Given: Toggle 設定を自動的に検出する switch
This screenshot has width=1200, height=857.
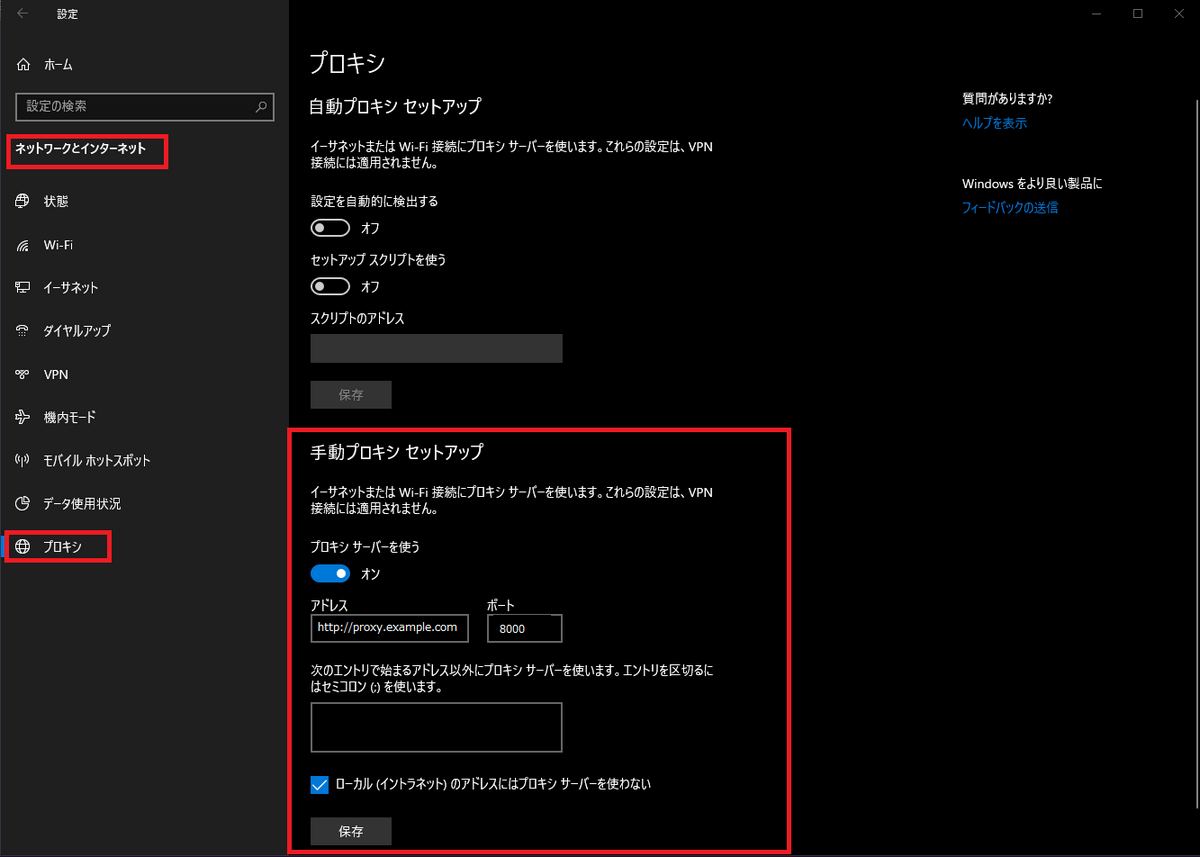Looking at the screenshot, I should pos(330,228).
